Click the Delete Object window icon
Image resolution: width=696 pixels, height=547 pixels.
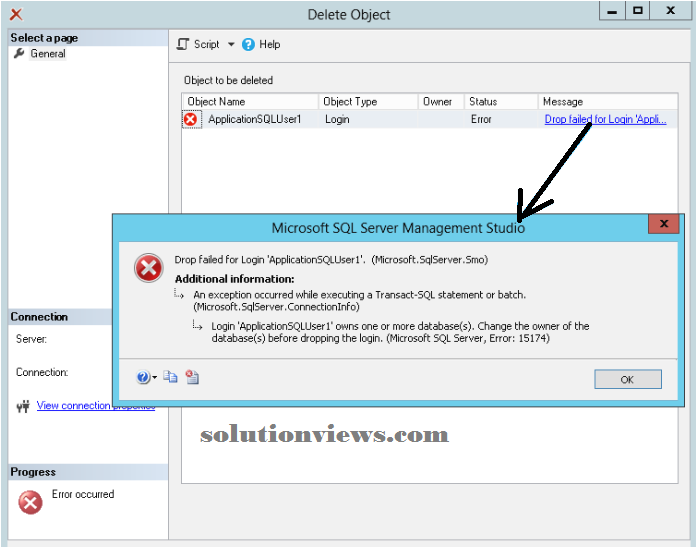pyautogui.click(x=16, y=14)
